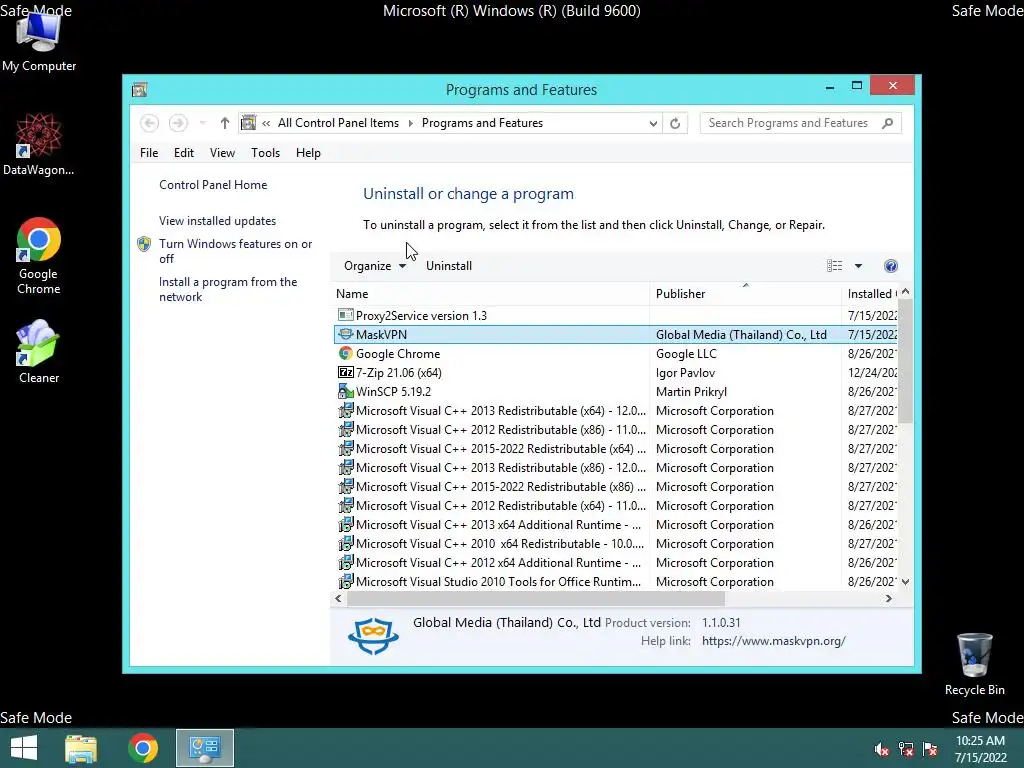Image resolution: width=1024 pixels, height=768 pixels.
Task: Click the MaskVPN logo in details pane
Action: coord(373,635)
